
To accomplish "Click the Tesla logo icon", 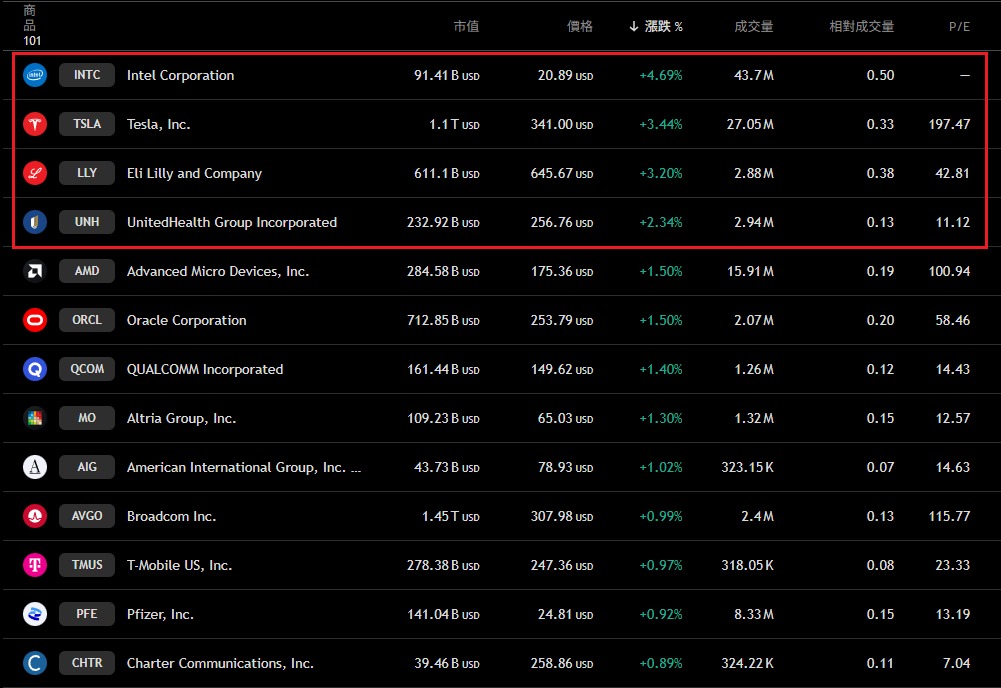I will [35, 124].
